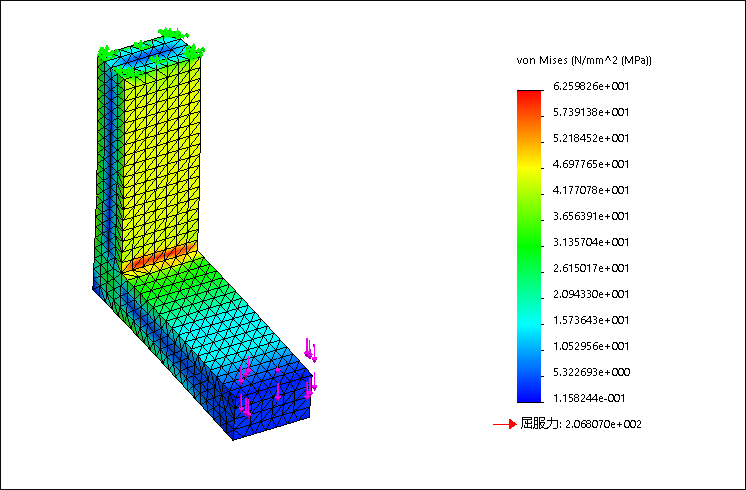The height and width of the screenshot is (490, 746).
Task: Click the legend value 2.615017e+001
Action: 591,268
